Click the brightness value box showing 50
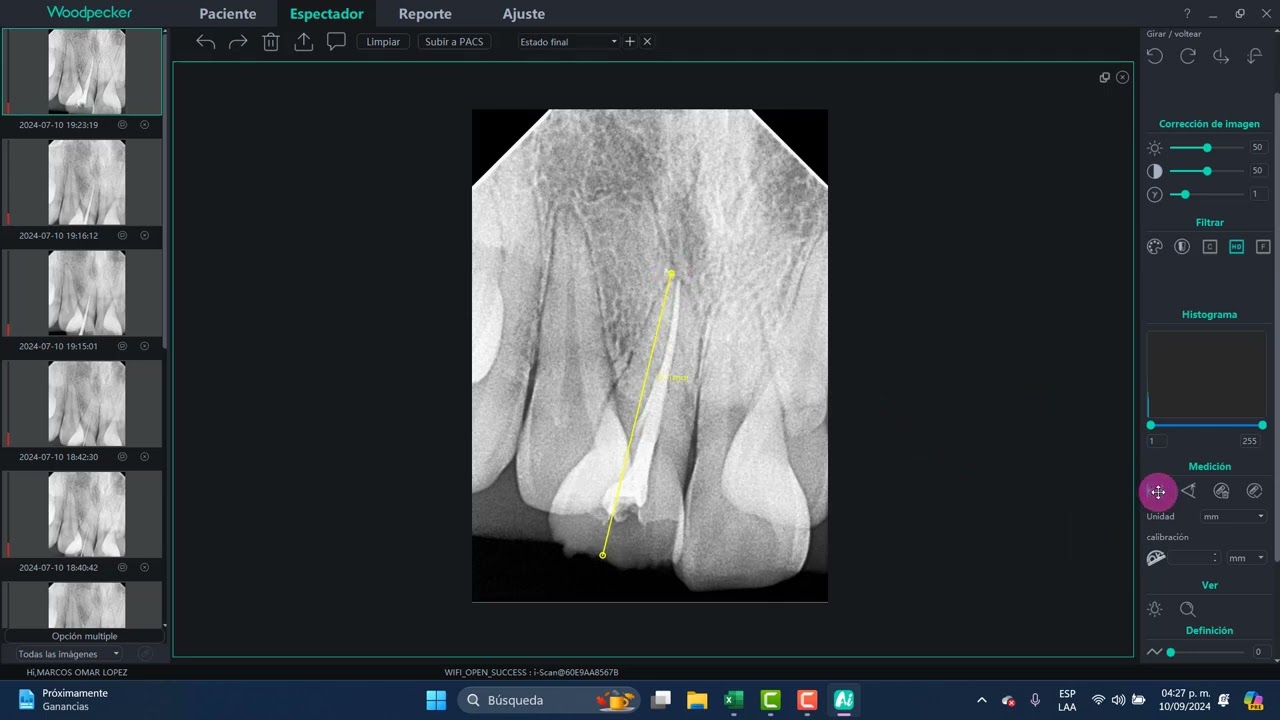This screenshot has height=720, width=1280. pos(1257,148)
